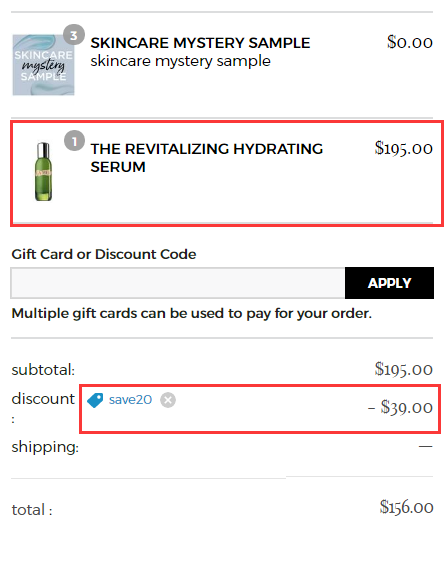Click the $0.00 sample price

point(410,42)
